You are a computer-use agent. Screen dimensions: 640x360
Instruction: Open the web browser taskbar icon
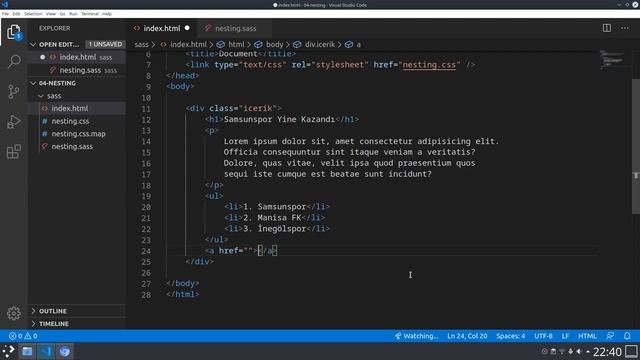[64, 351]
